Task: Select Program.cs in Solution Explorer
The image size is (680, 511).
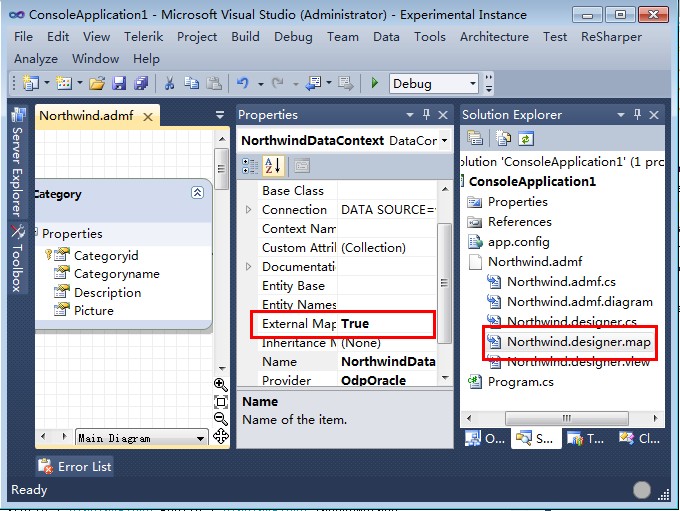Action: point(521,382)
